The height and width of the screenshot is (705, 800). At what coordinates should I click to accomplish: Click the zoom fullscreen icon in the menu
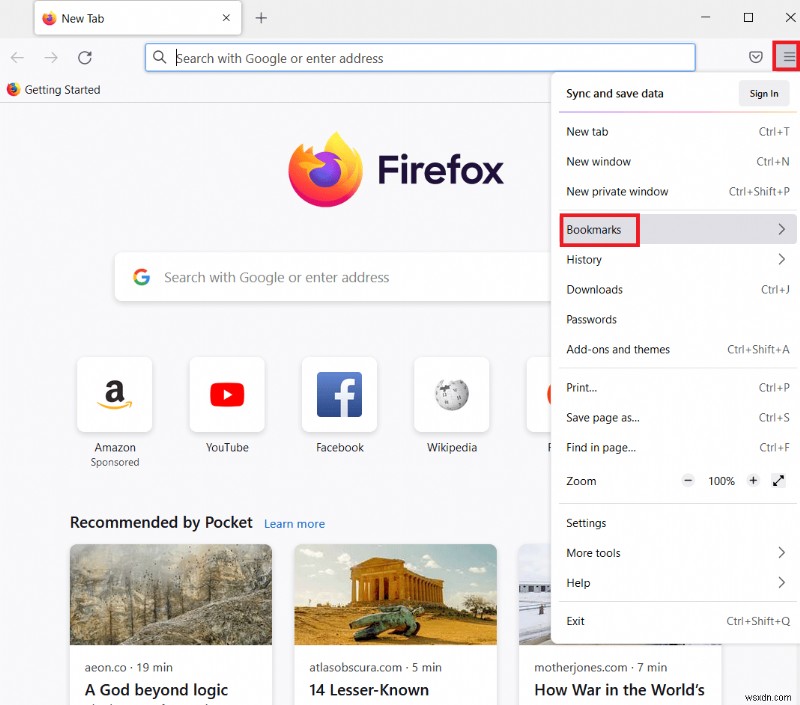pyautogui.click(x=778, y=481)
